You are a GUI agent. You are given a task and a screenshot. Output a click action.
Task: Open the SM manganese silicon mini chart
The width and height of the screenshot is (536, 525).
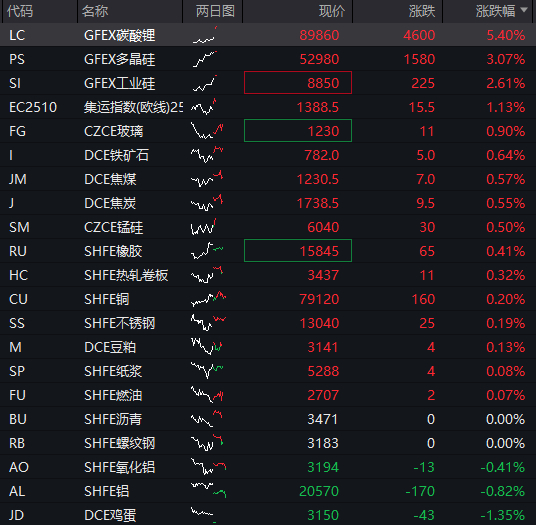203,227
